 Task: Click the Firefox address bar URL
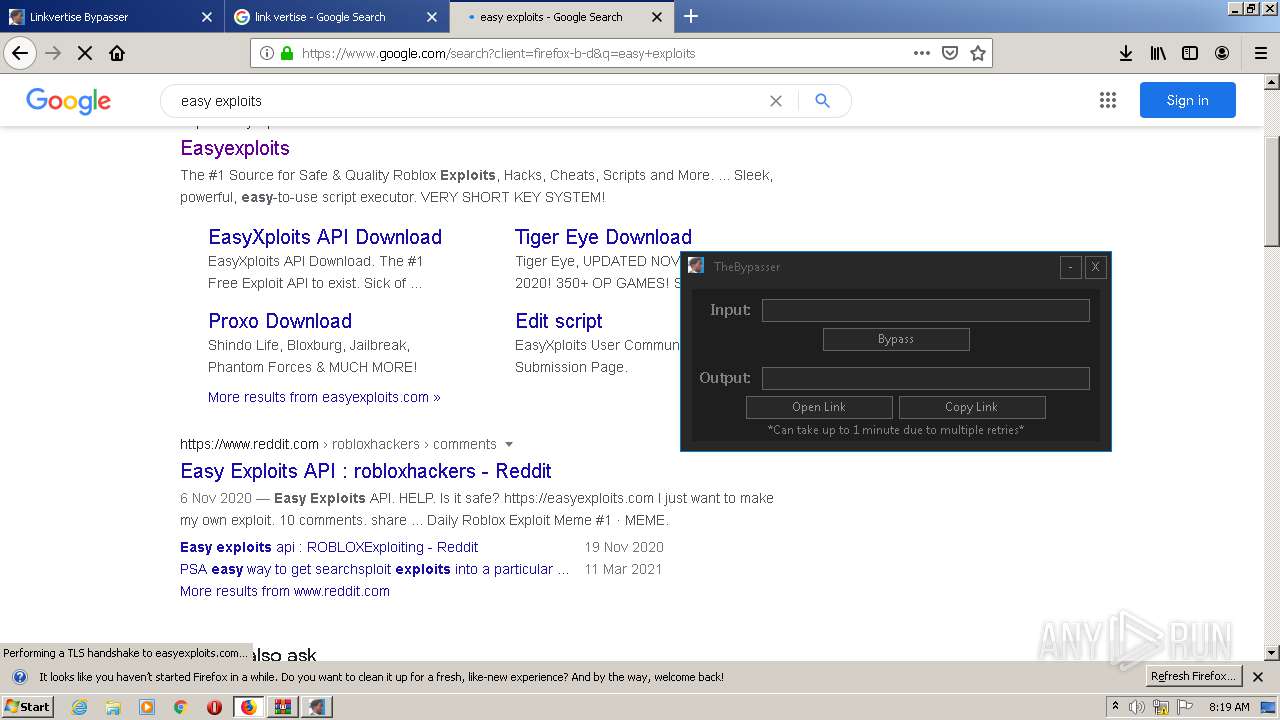point(498,53)
